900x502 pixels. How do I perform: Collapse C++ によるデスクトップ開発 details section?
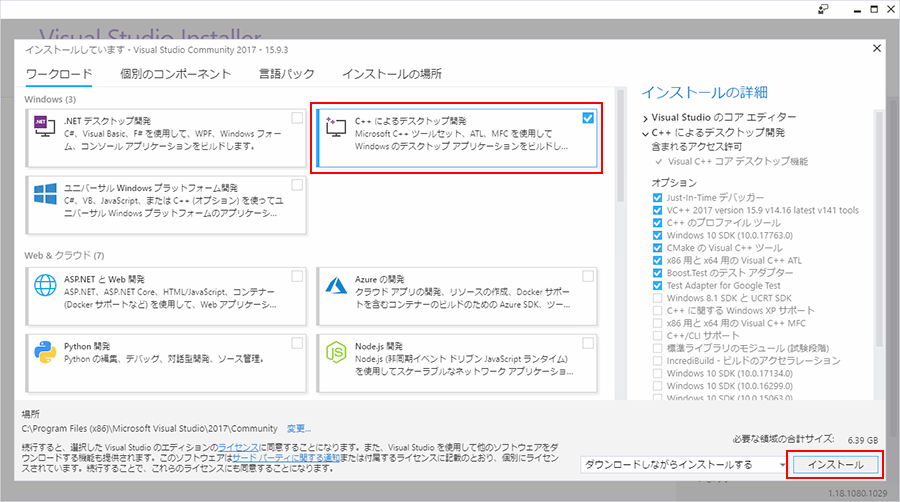coord(646,133)
